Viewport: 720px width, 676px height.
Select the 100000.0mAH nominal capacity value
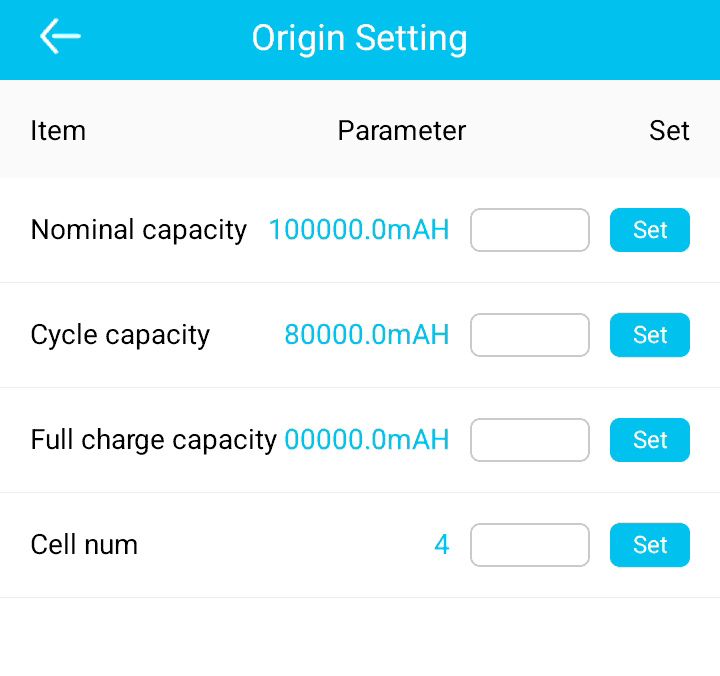(359, 230)
